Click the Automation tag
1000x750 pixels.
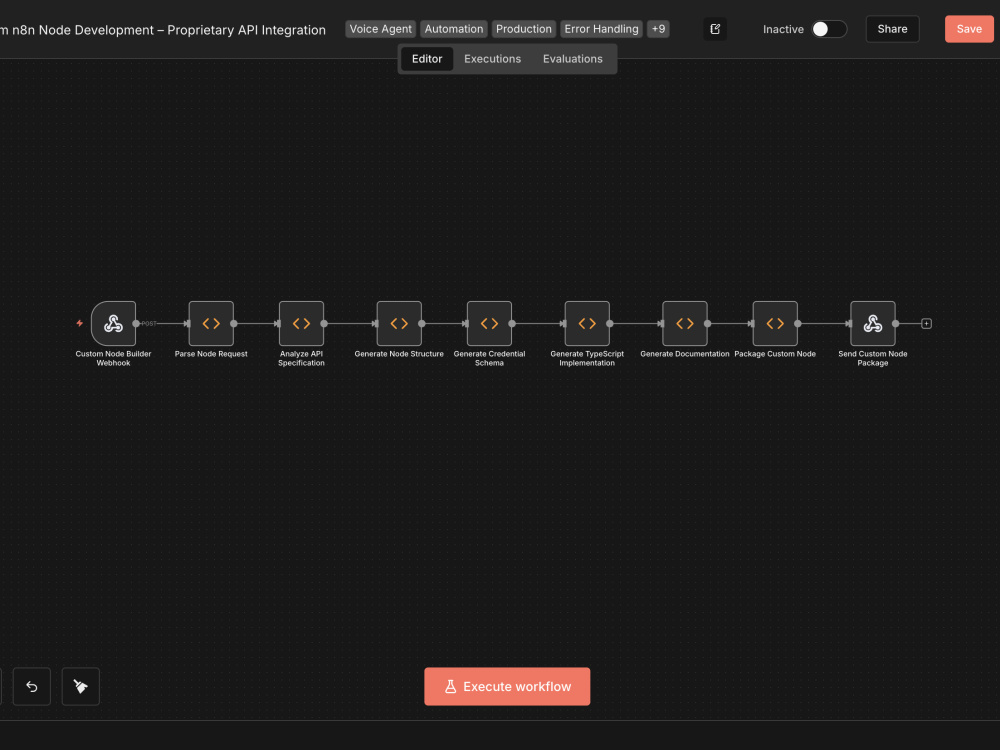point(454,29)
